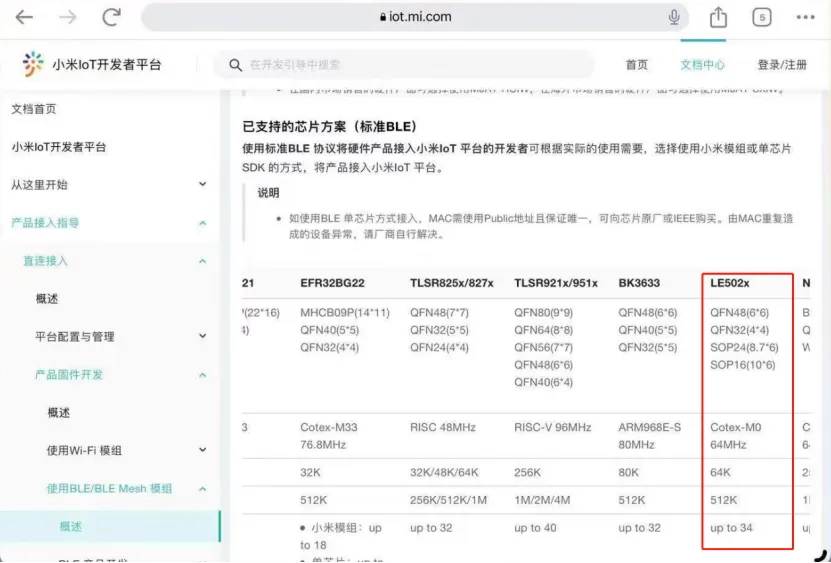Select 从这里开始 sidebar item

click(x=39, y=185)
